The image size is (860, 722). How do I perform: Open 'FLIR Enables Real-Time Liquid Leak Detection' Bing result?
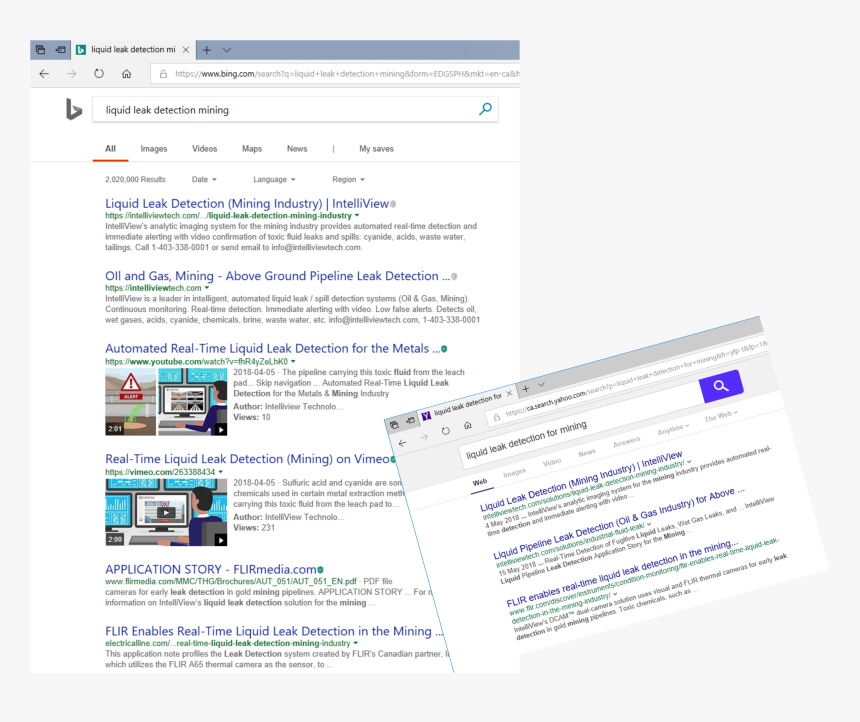274,631
